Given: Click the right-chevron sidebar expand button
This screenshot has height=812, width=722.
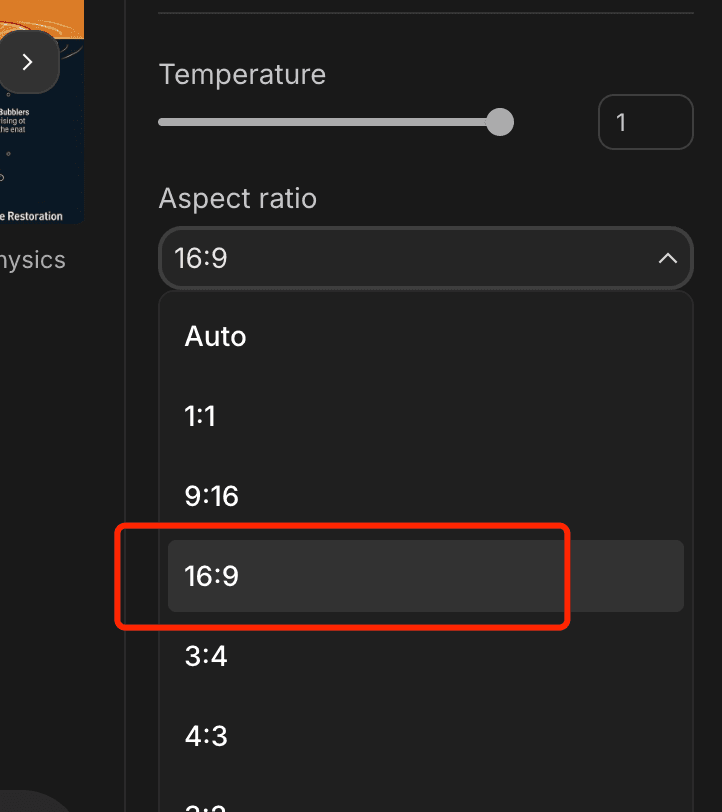Looking at the screenshot, I should point(27,62).
